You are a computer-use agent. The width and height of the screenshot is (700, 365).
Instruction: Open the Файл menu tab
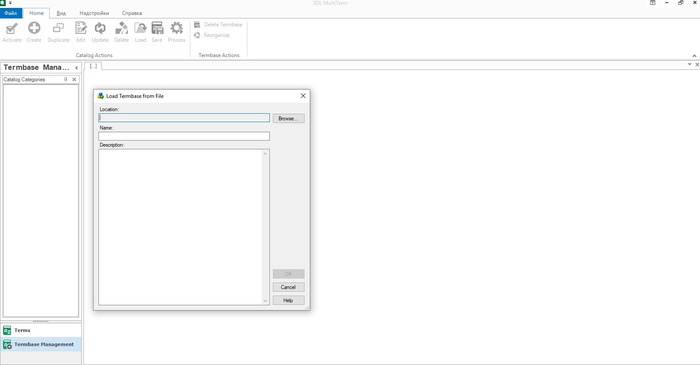[x=11, y=13]
